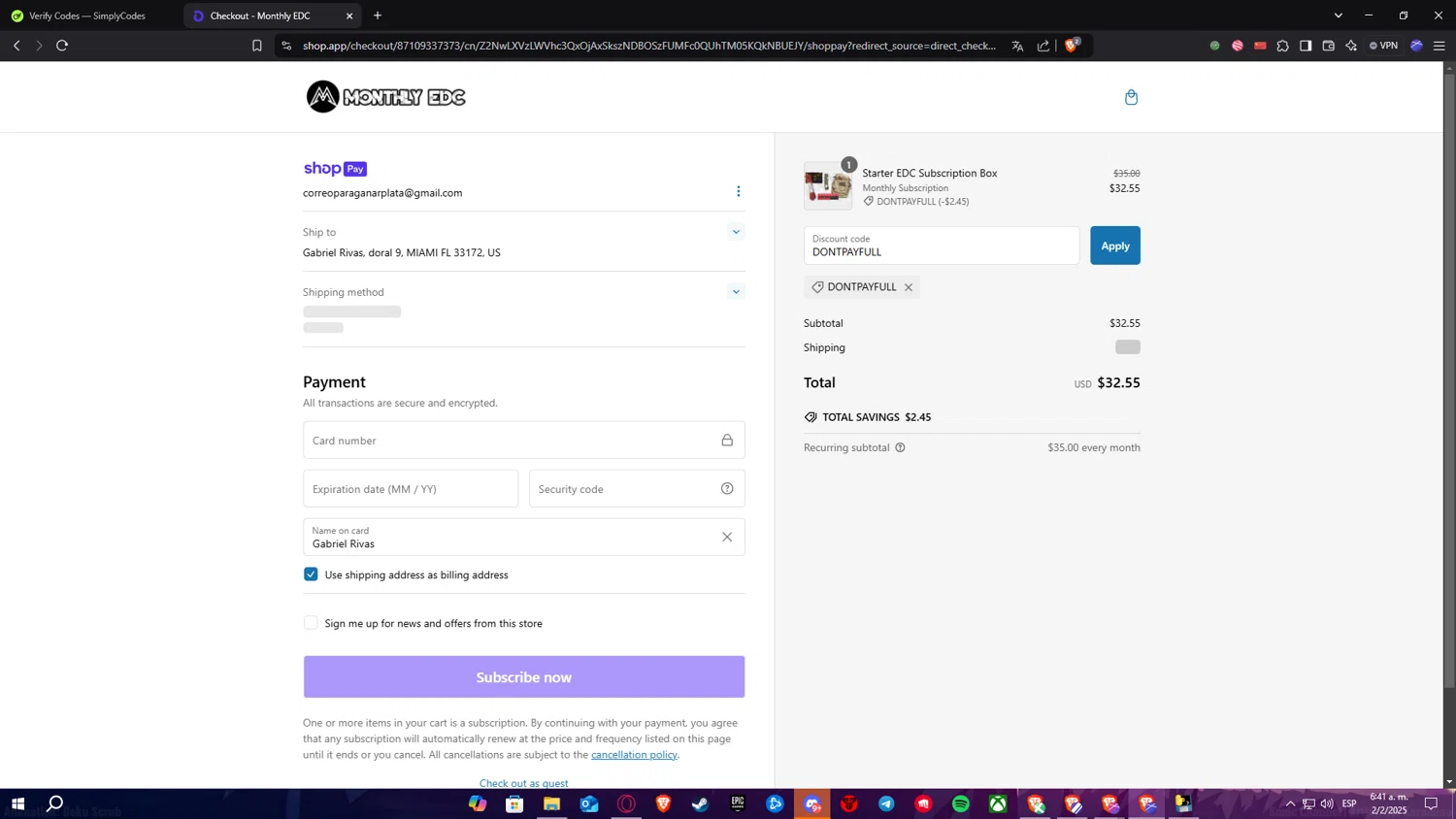Click the red flag extension icon
The height and width of the screenshot is (819, 1456).
(x=1260, y=46)
